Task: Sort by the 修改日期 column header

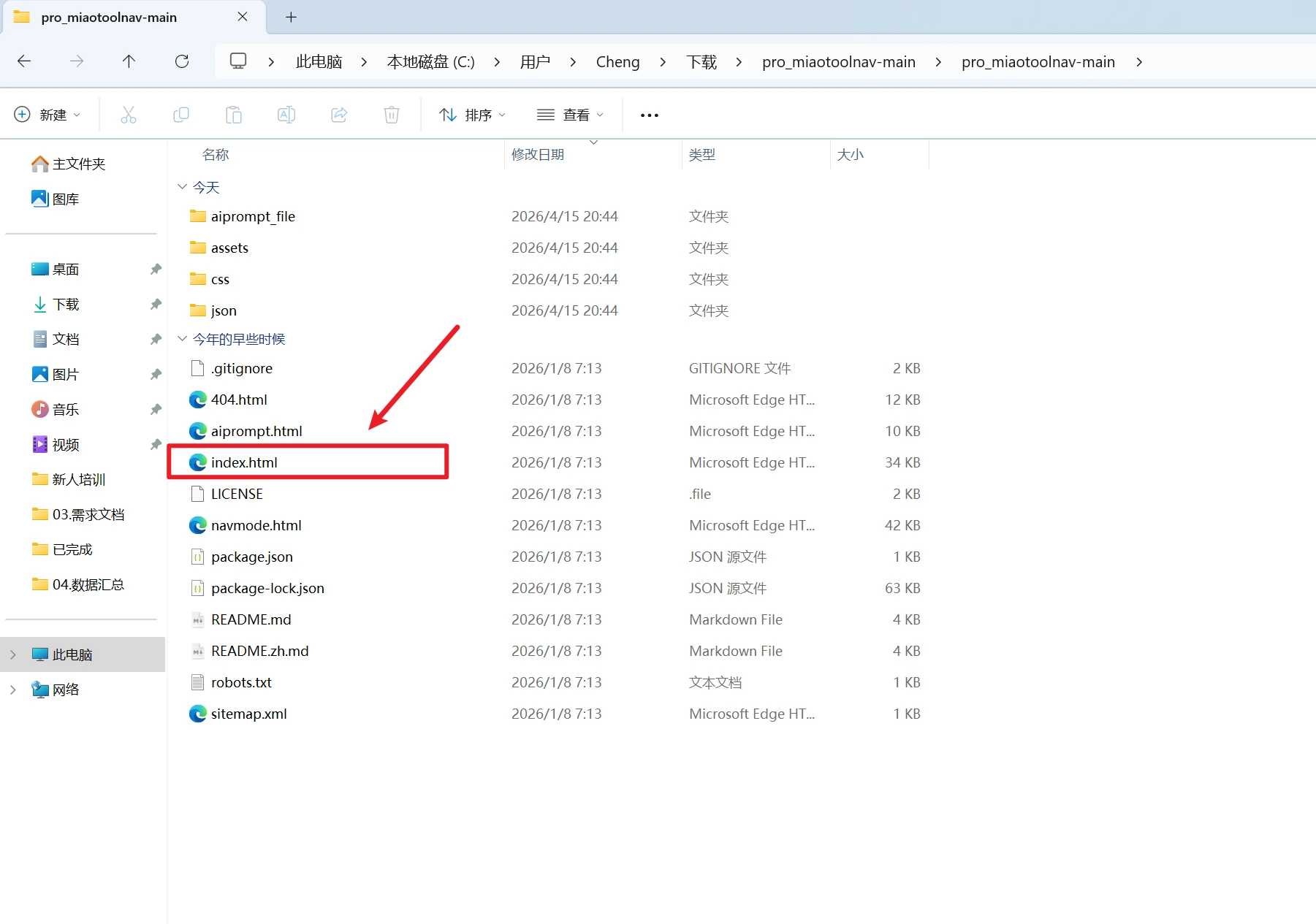Action: coord(538,155)
